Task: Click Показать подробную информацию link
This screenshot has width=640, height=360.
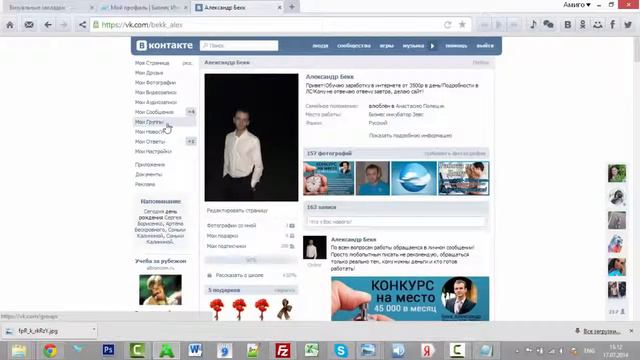Action: pyautogui.click(x=410, y=135)
